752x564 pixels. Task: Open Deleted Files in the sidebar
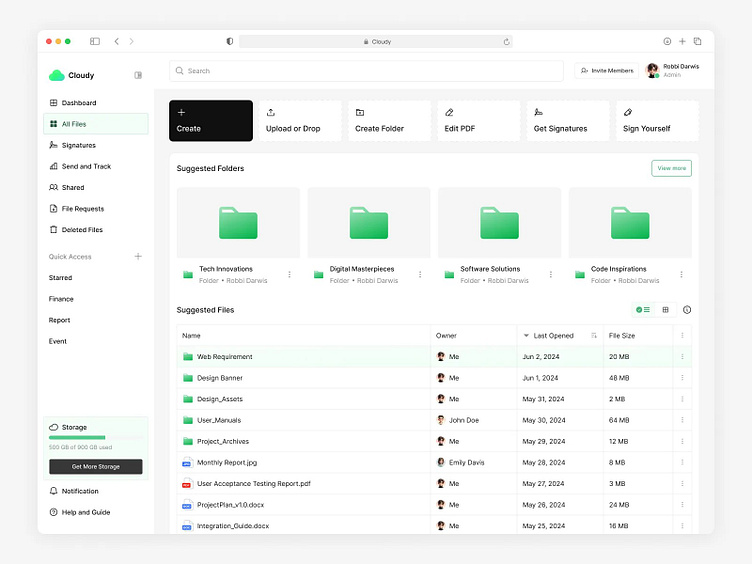point(81,230)
